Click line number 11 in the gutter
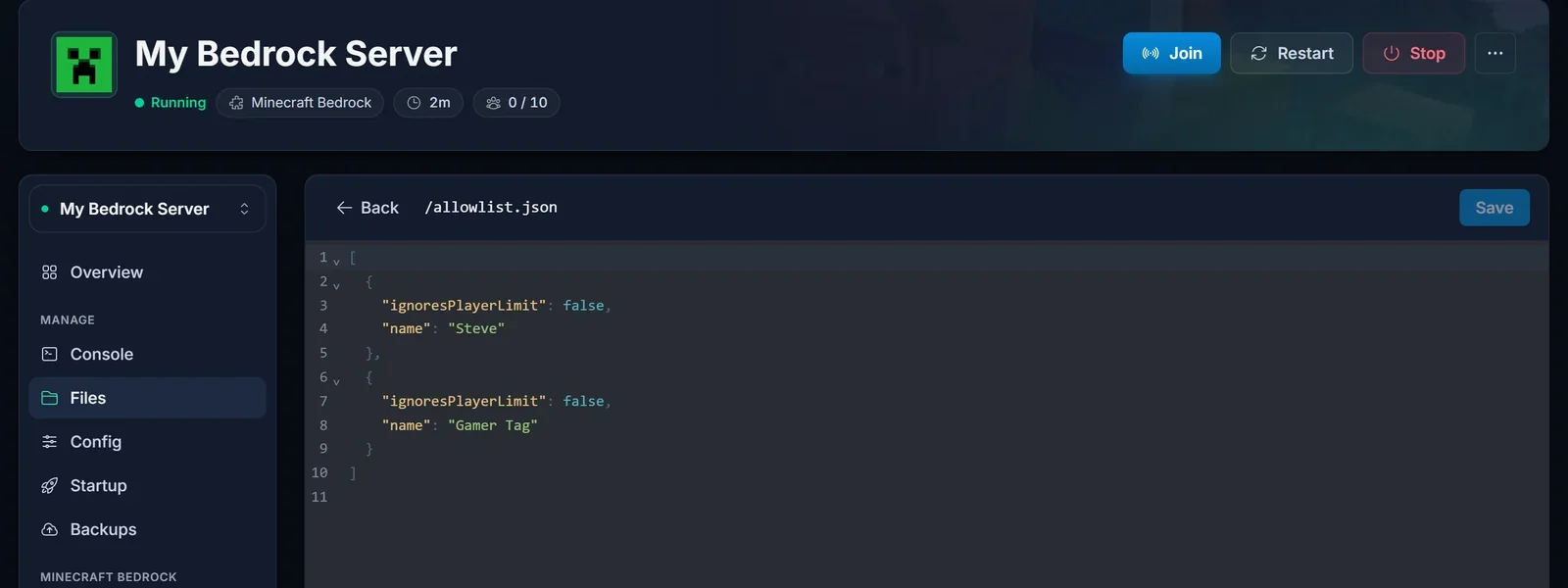Viewport: 1568px width, 588px height. 319,498
